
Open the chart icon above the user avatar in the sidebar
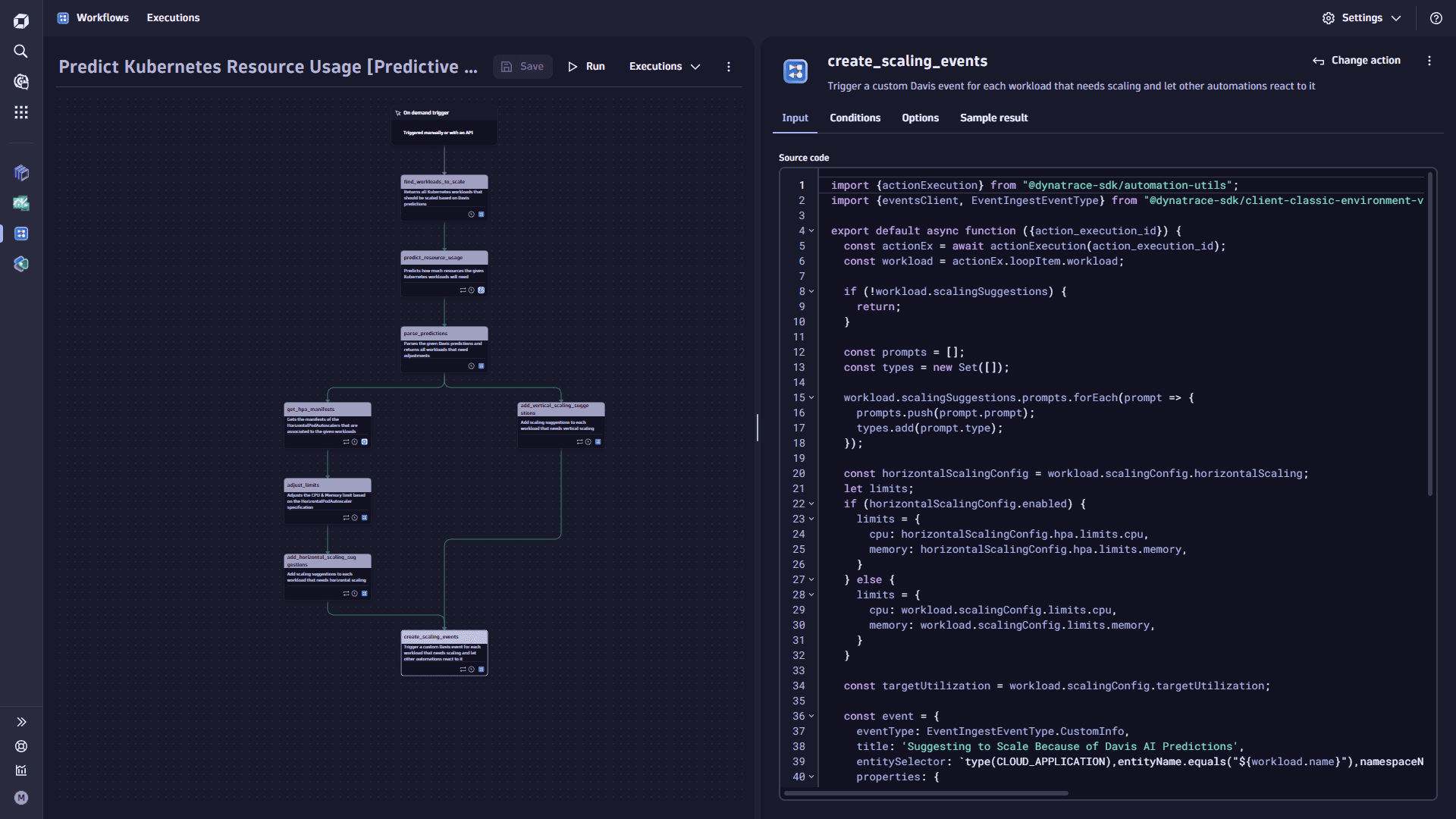21,770
